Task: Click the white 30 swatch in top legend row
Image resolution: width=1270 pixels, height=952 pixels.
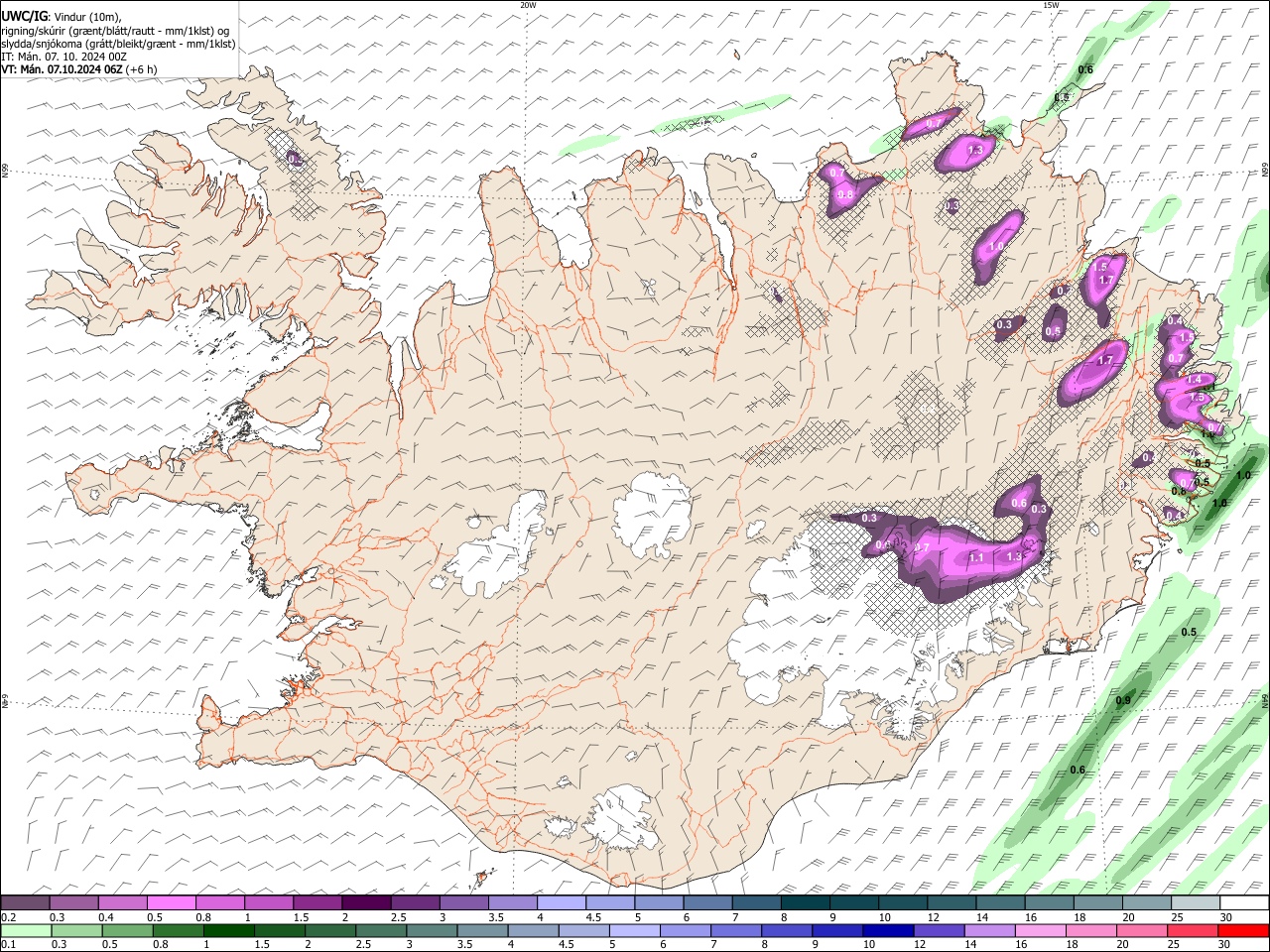Action: point(1243,903)
